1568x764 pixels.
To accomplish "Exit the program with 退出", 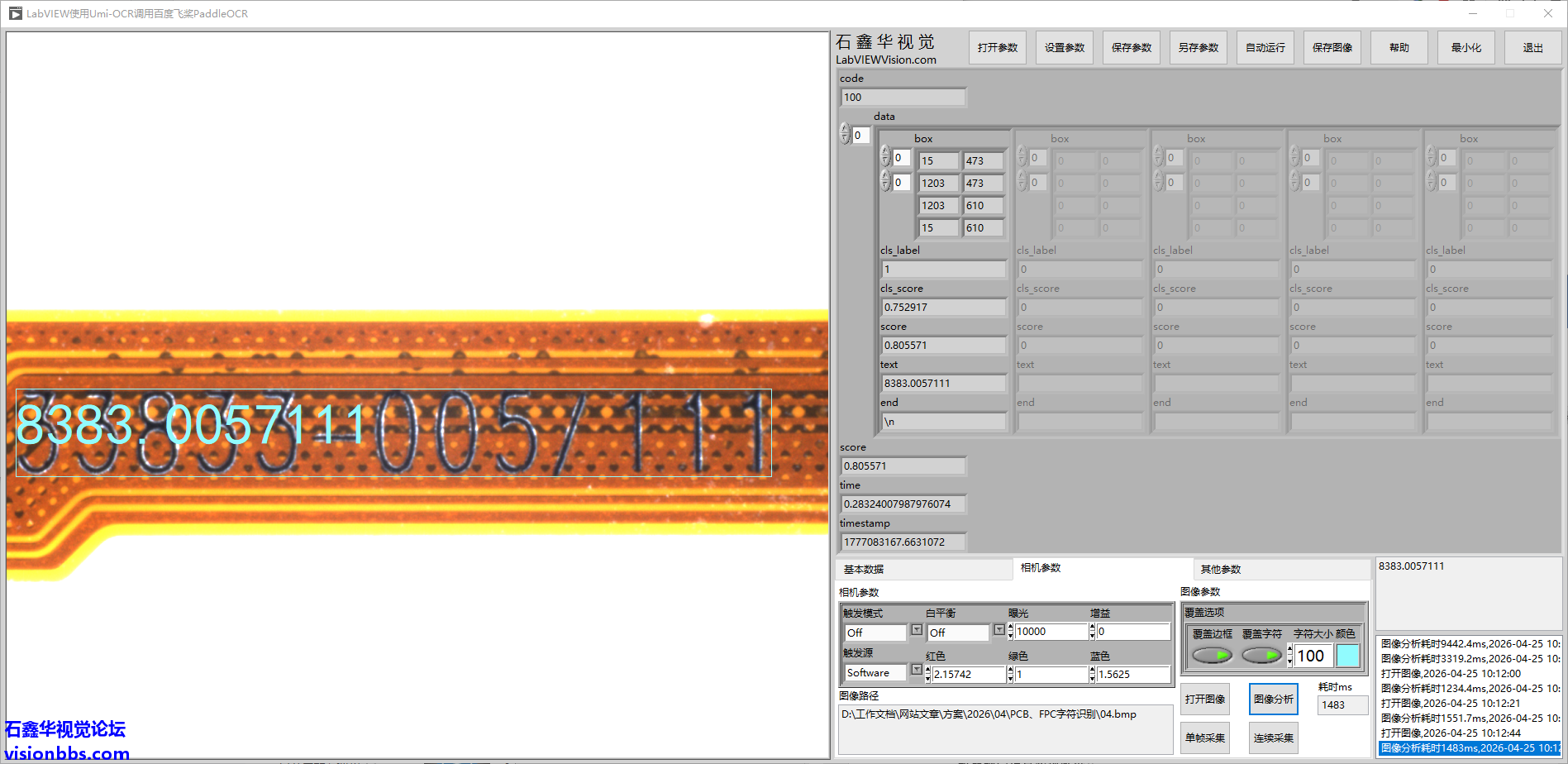I will tap(1532, 47).
